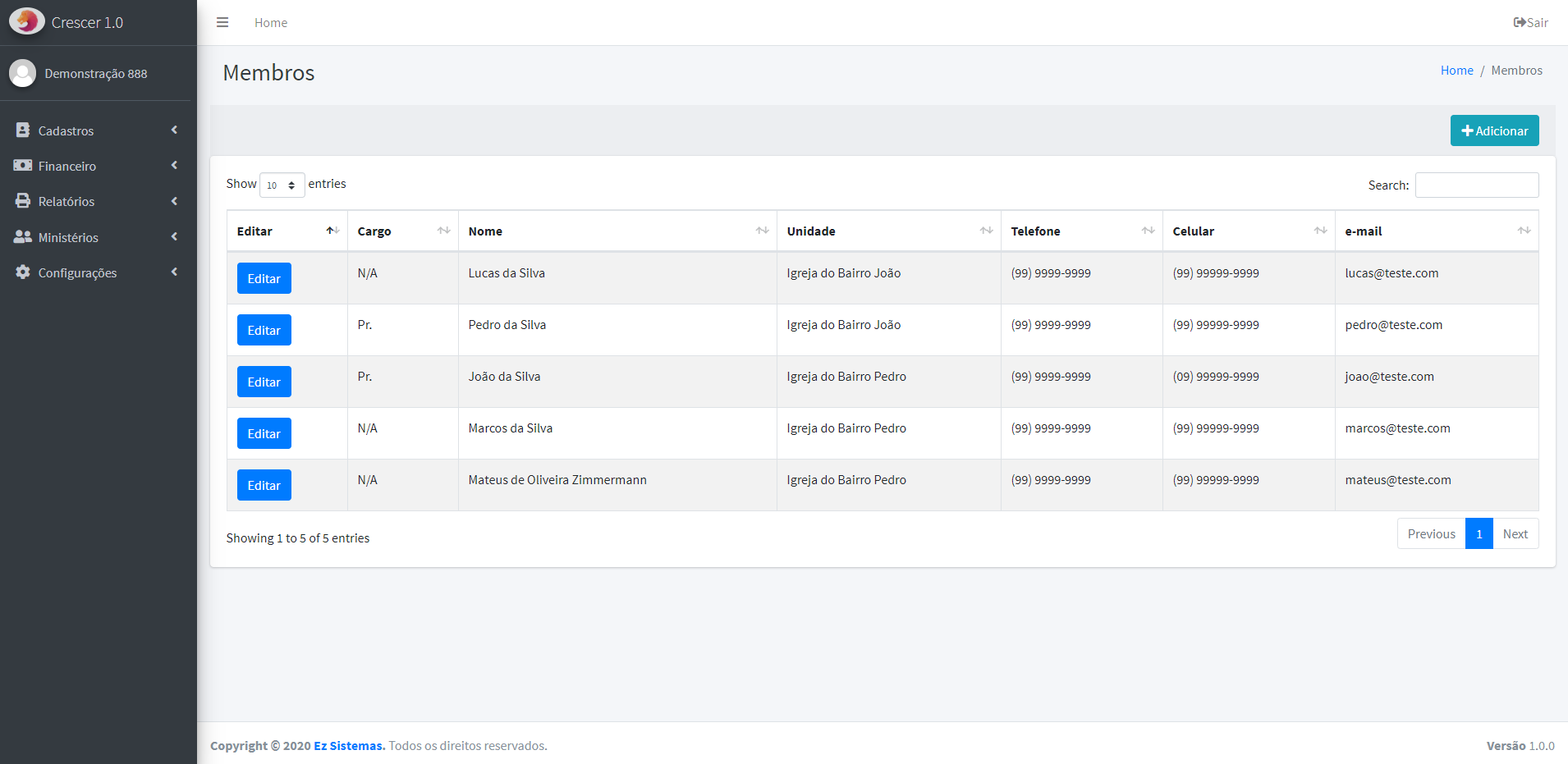Image resolution: width=1568 pixels, height=764 pixels.
Task: Click the Ministérios people icon
Action: pos(23,237)
